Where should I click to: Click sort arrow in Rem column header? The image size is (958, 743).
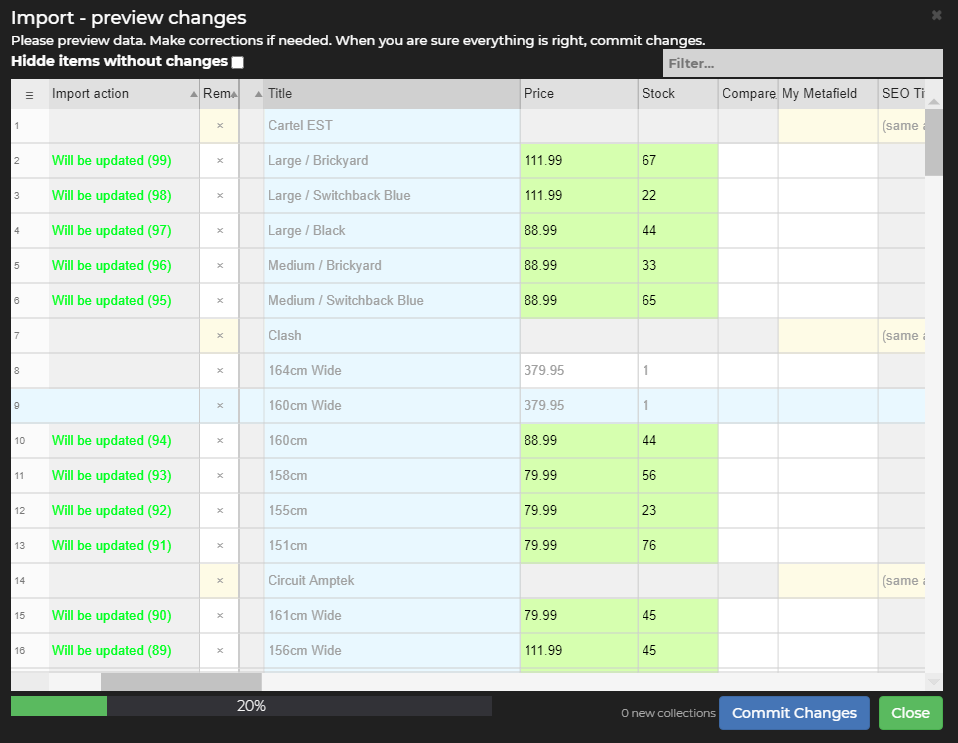(x=235, y=94)
